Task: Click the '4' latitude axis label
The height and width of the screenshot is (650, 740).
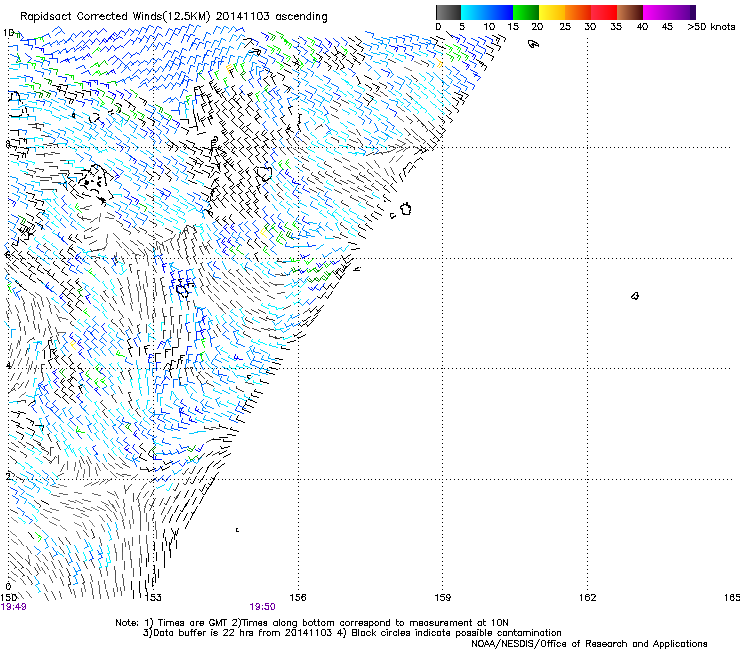Action: pos(8,365)
